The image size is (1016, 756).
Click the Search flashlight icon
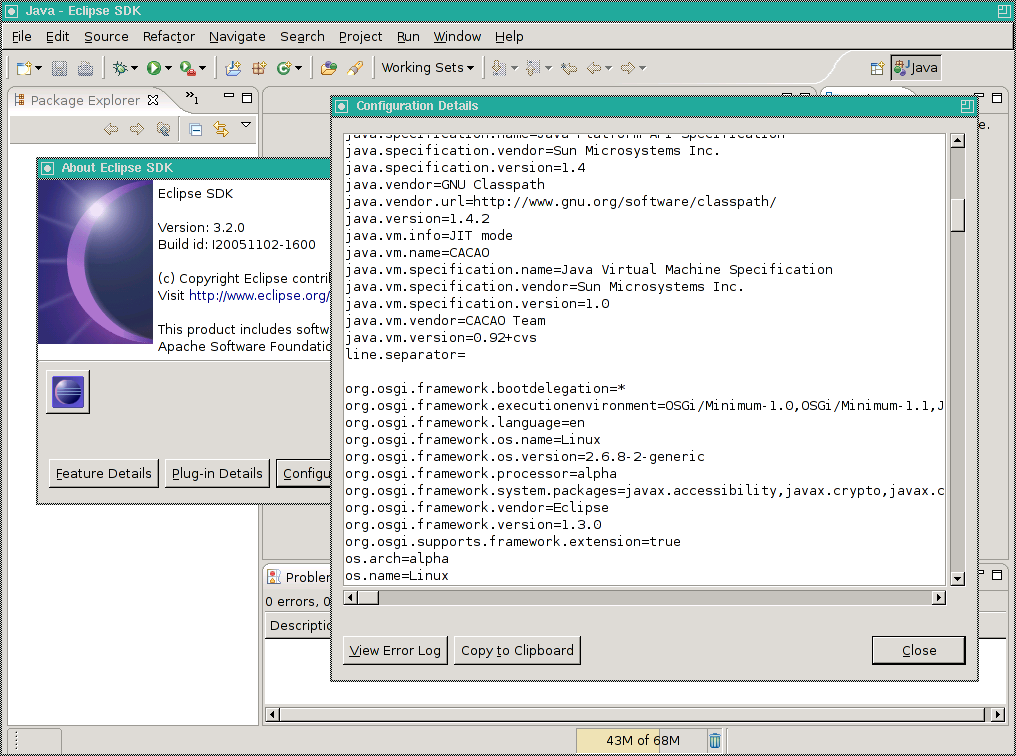coord(355,68)
